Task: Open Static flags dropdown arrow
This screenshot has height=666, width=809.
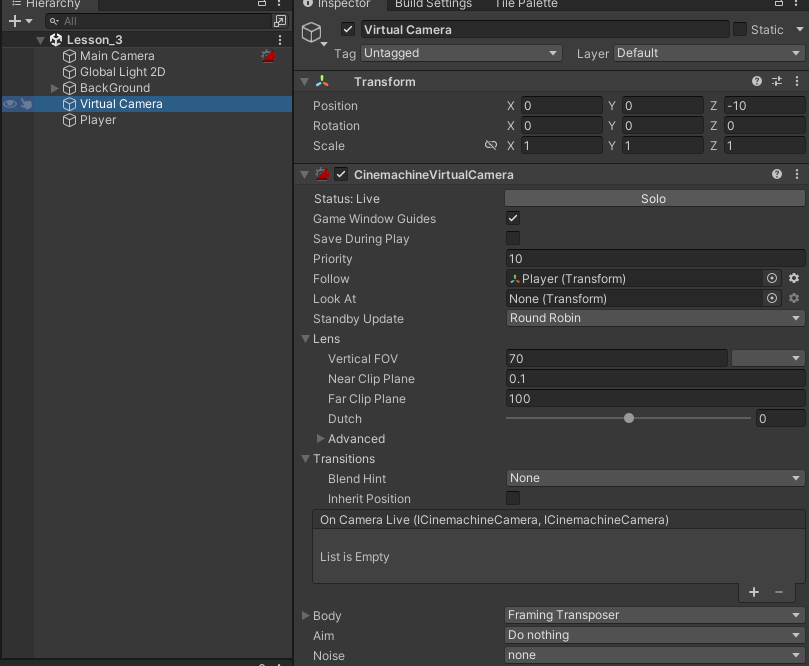Action: [800, 29]
